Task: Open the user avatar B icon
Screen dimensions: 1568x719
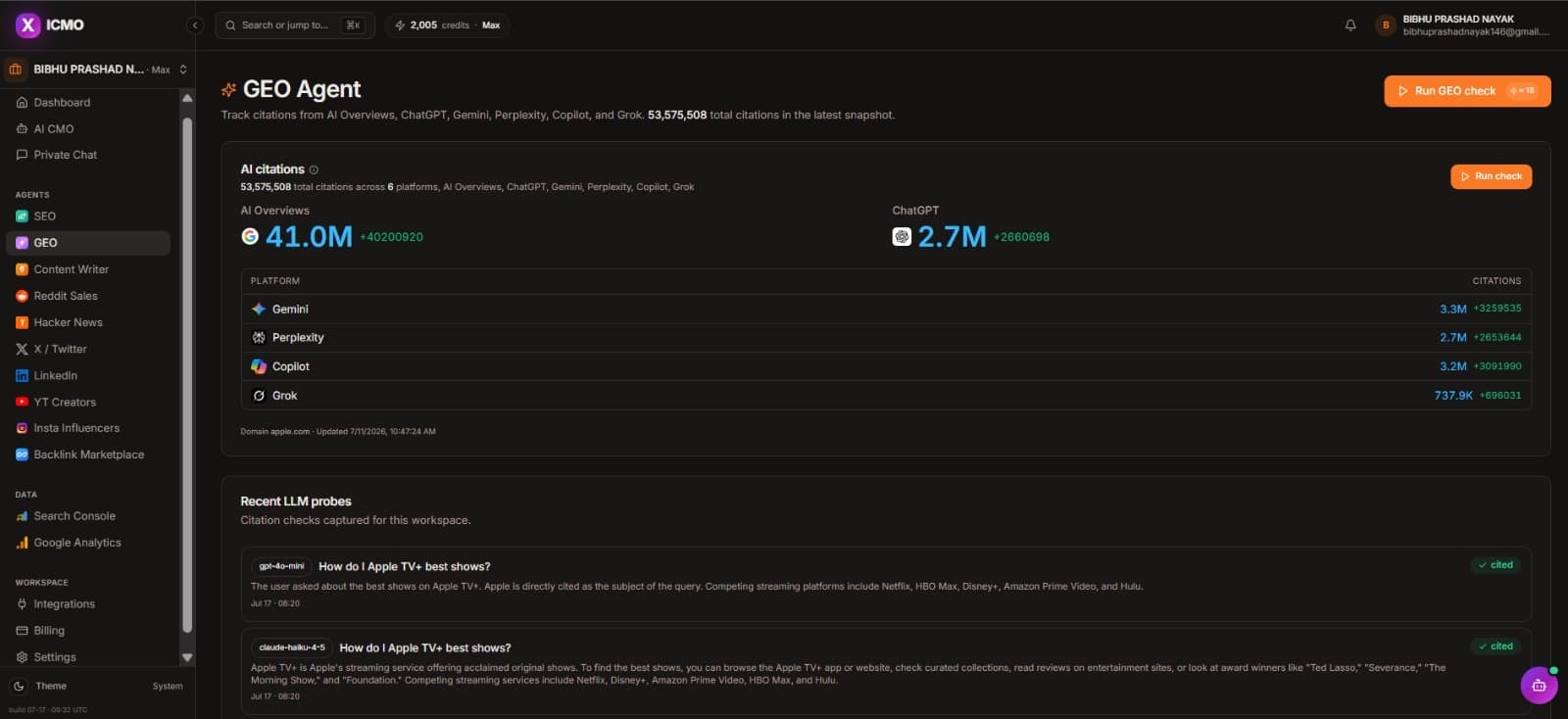Action: [1386, 25]
